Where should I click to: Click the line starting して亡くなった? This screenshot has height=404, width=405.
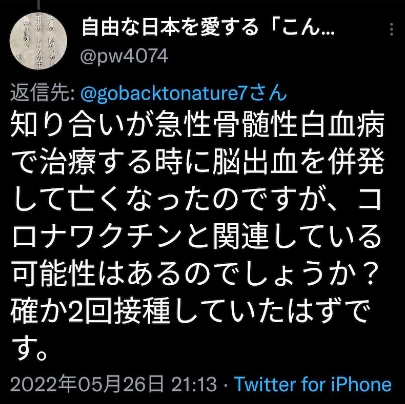coord(197,200)
